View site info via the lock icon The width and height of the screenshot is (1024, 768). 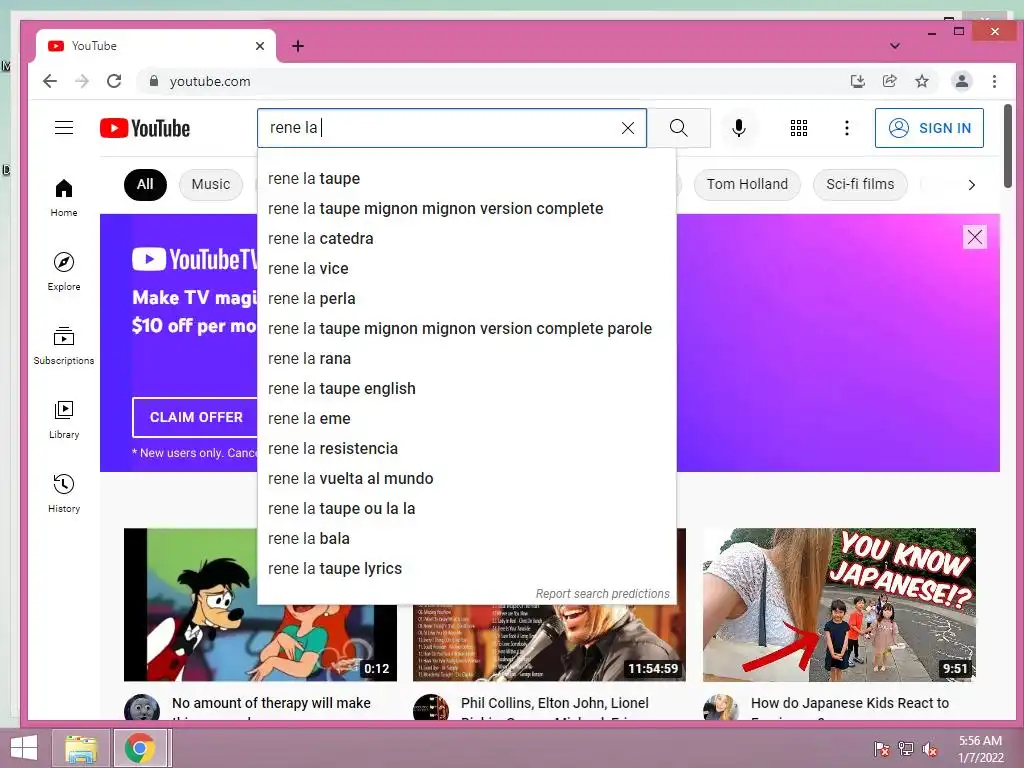[153, 81]
